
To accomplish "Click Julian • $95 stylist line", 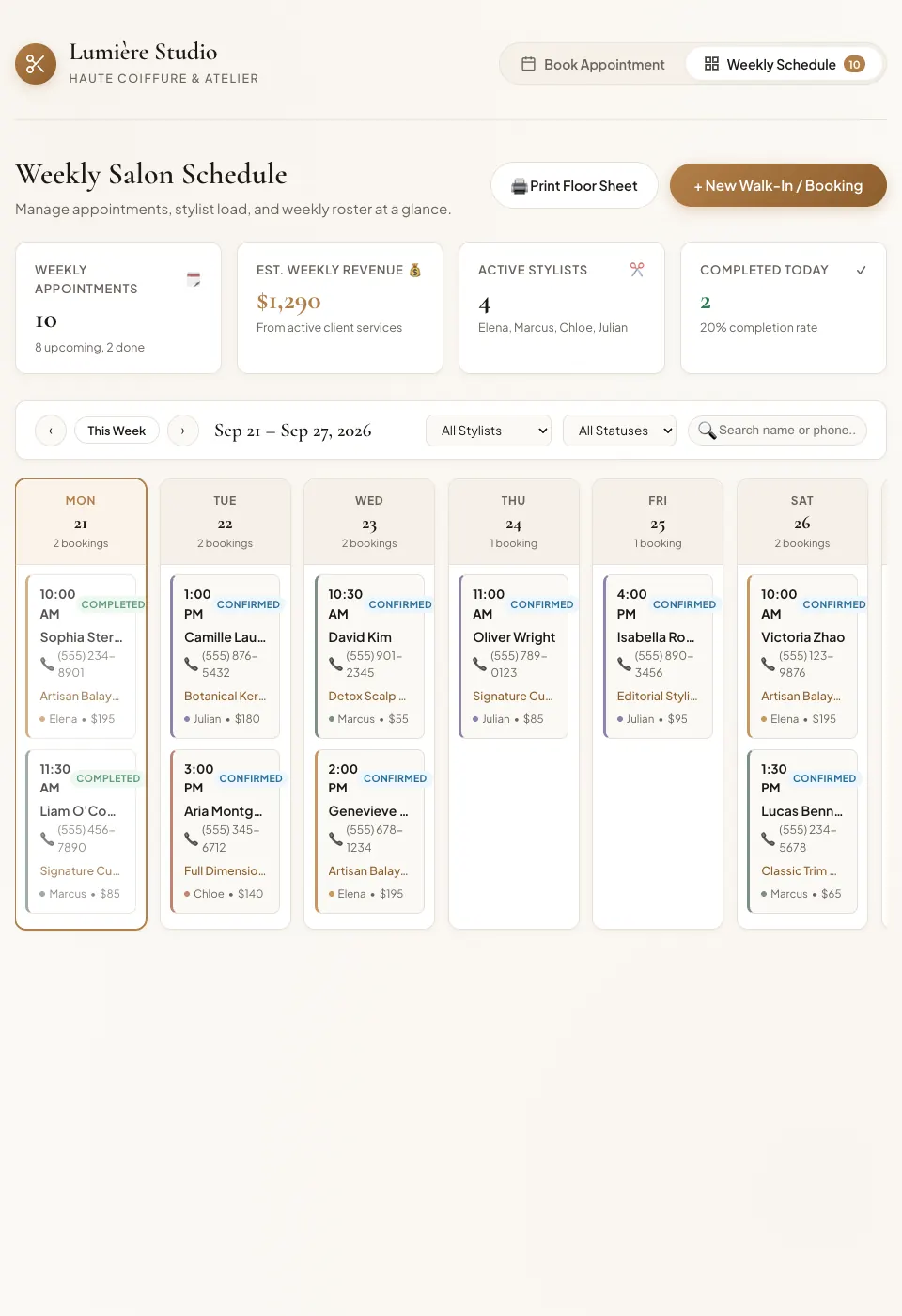I will click(652, 719).
